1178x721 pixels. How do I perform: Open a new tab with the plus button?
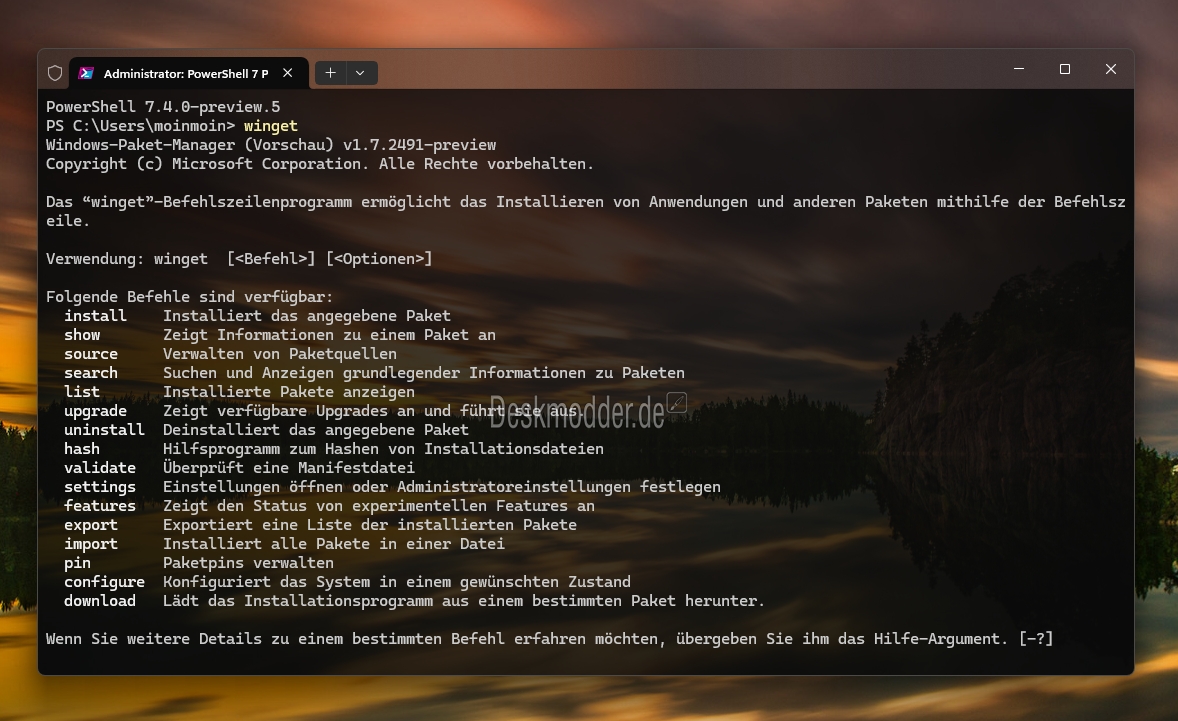pyautogui.click(x=331, y=73)
